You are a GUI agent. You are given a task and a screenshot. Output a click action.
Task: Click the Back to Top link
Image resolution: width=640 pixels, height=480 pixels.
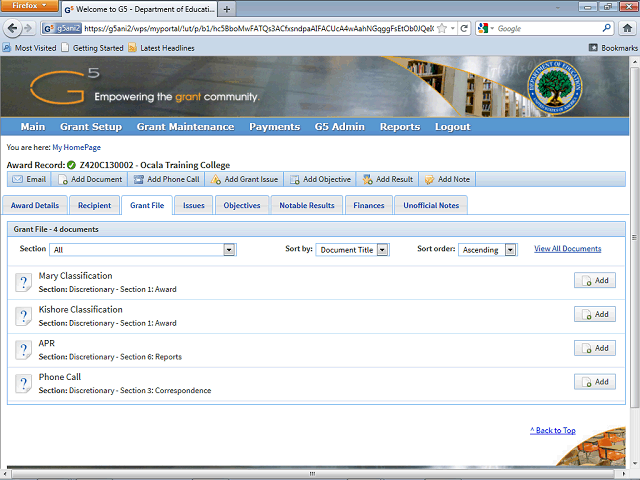(553, 430)
